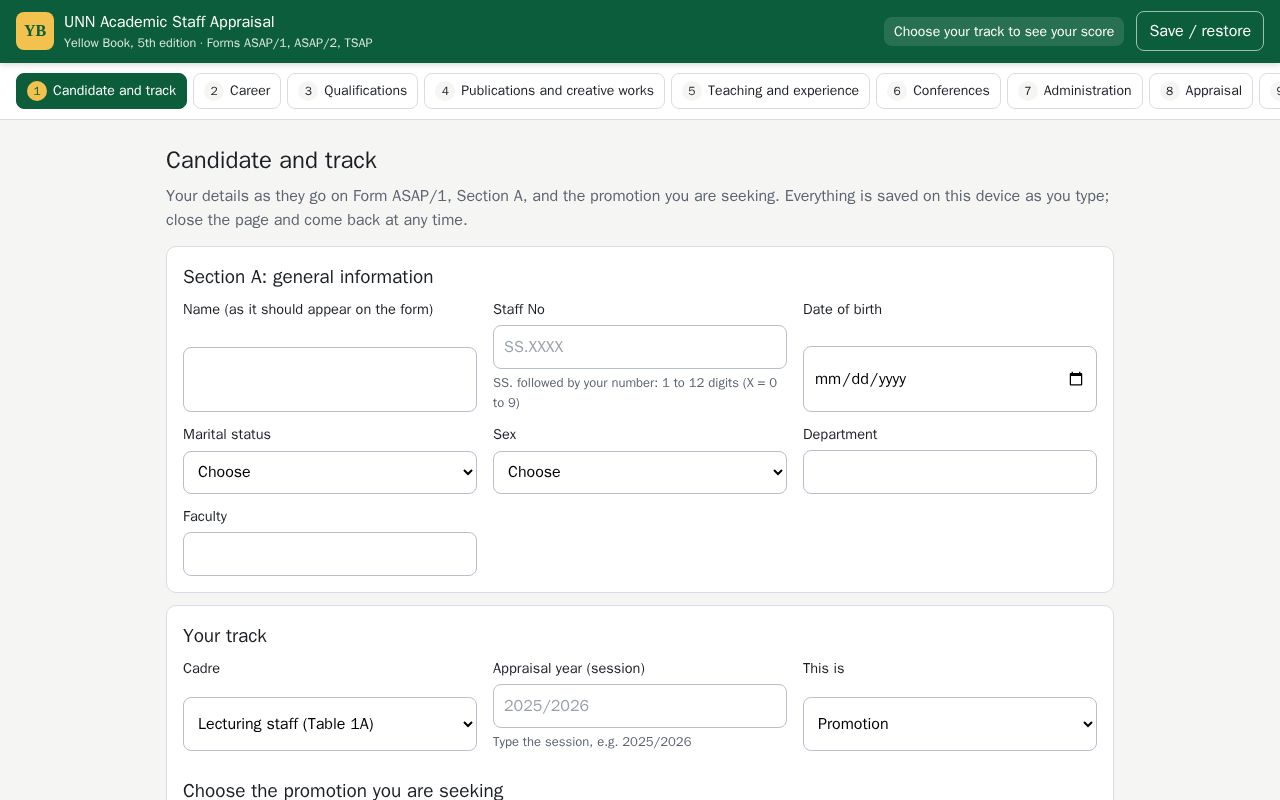This screenshot has width=1280, height=800.
Task: Expand the Marital status dropdown
Action: [330, 472]
